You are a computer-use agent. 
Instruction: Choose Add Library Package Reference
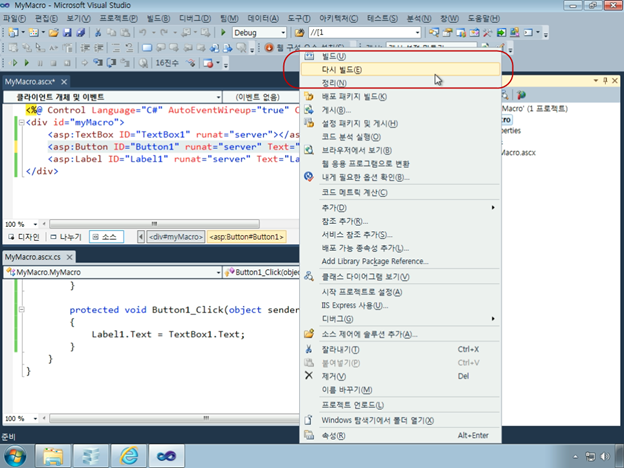pos(400,261)
